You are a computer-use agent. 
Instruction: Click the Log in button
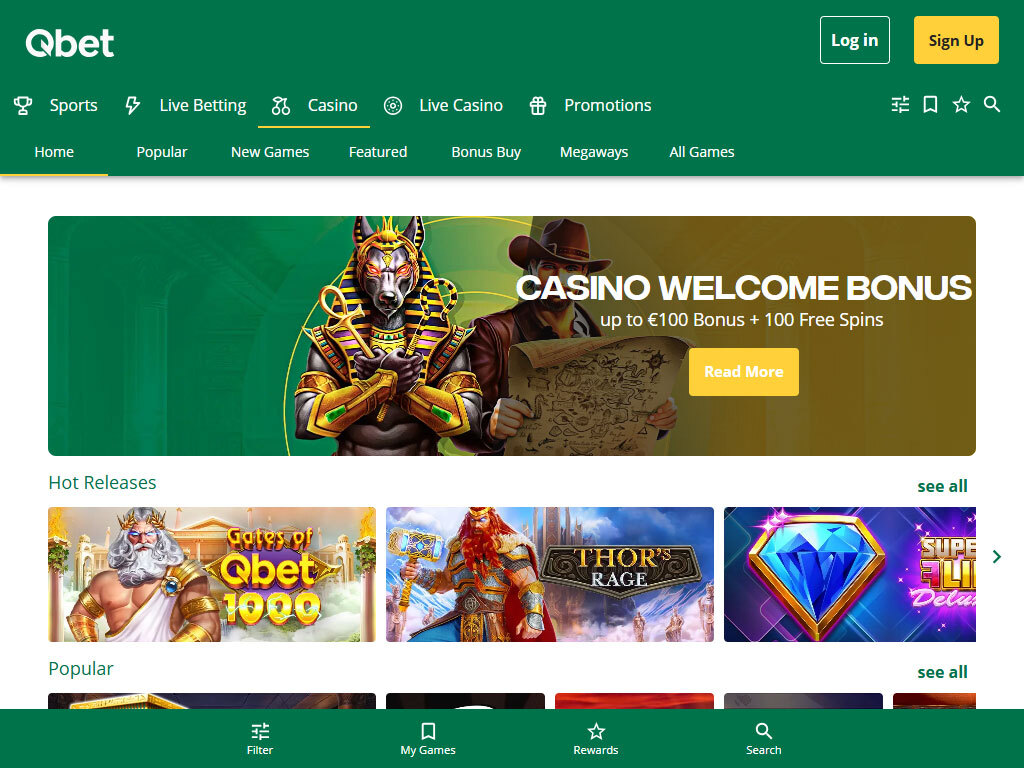click(x=854, y=40)
